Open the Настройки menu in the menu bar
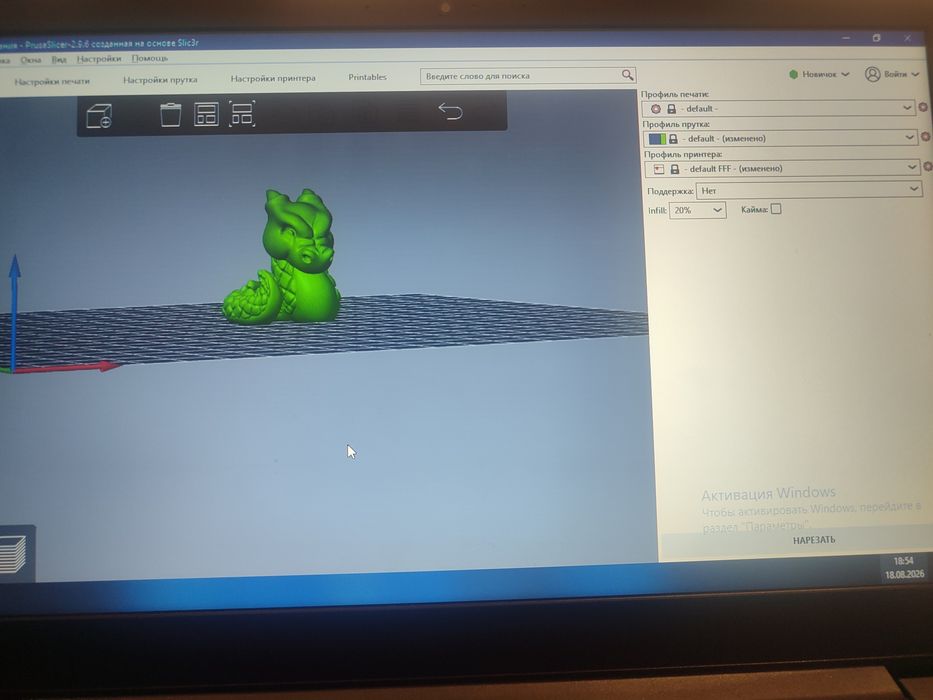933x700 pixels. pyautogui.click(x=99, y=58)
